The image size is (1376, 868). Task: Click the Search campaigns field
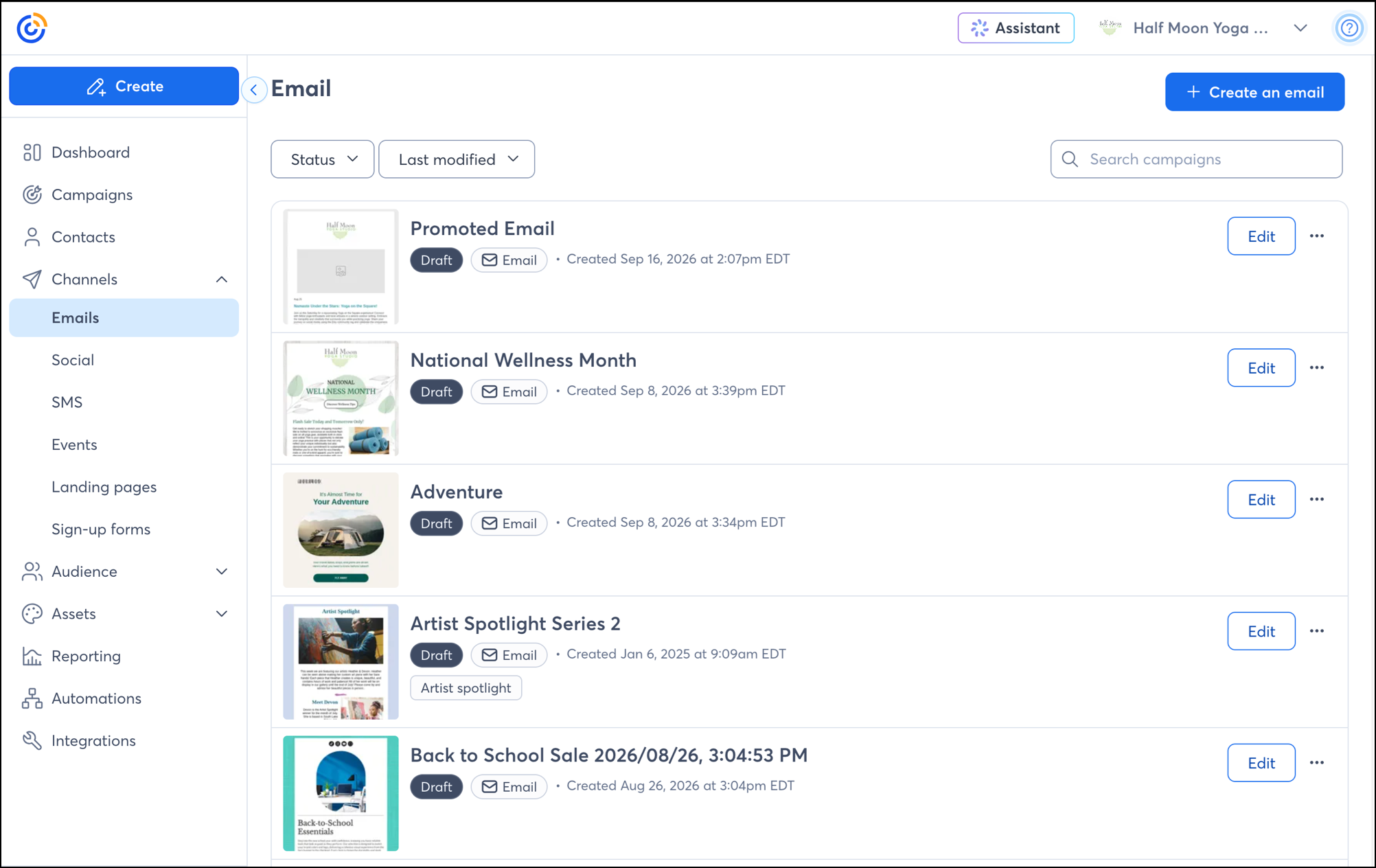[1196, 159]
